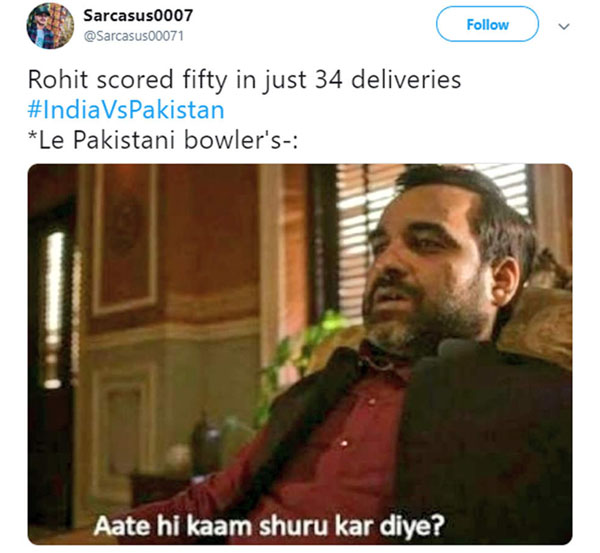Click '34 deliveries' in the tweet
The height and width of the screenshot is (553, 600).
(x=388, y=80)
